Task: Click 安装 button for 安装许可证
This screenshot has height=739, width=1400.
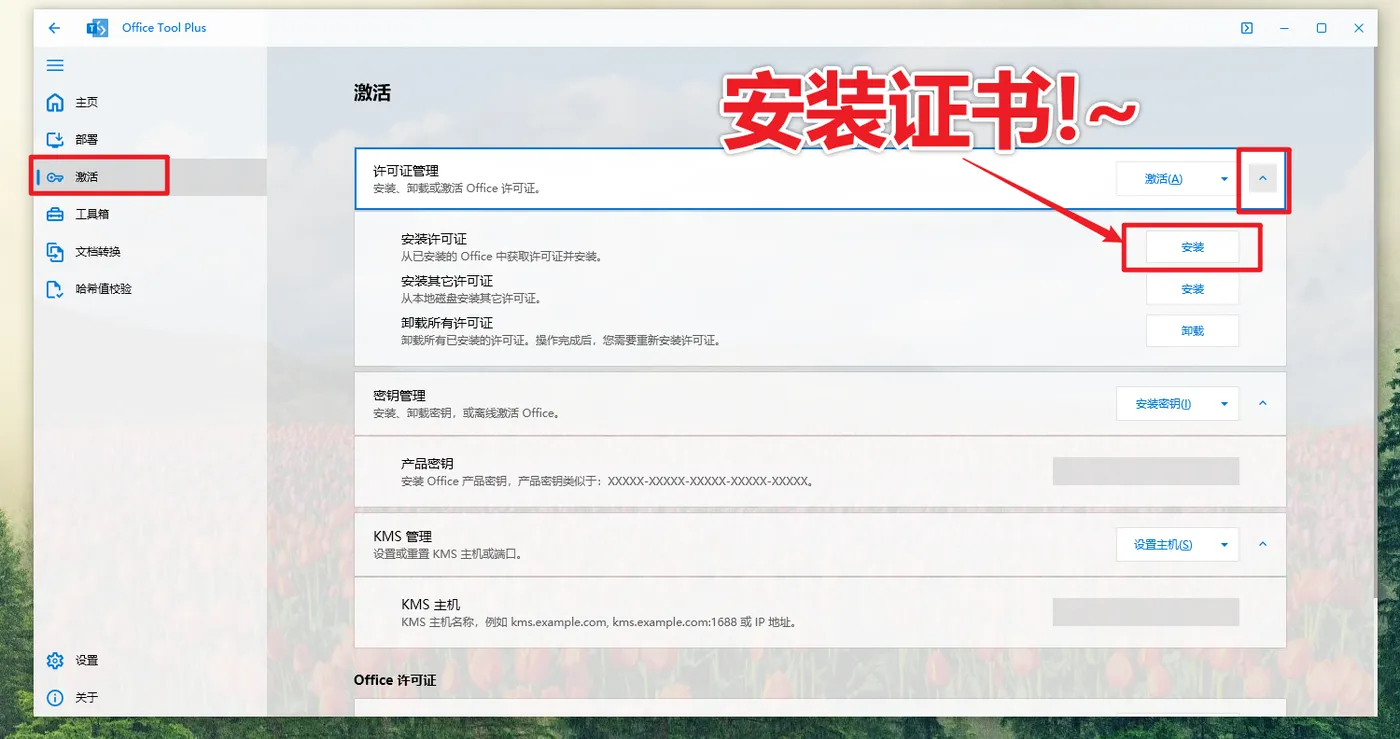Action: coord(1192,247)
